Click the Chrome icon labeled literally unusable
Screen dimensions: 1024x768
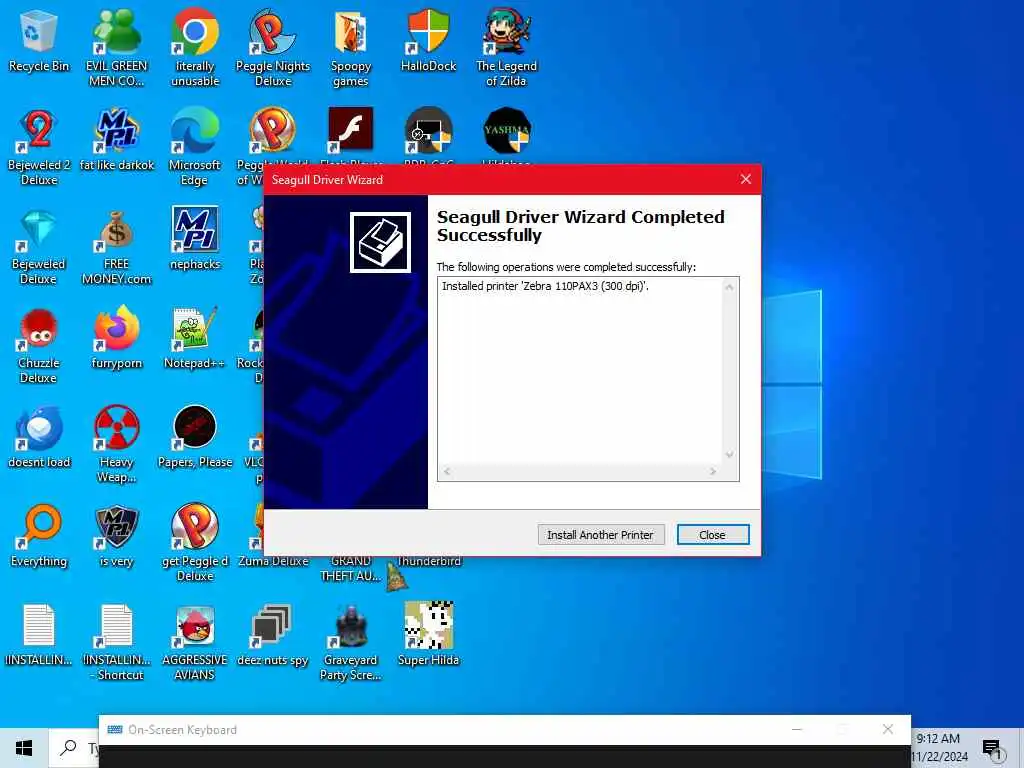pos(195,47)
